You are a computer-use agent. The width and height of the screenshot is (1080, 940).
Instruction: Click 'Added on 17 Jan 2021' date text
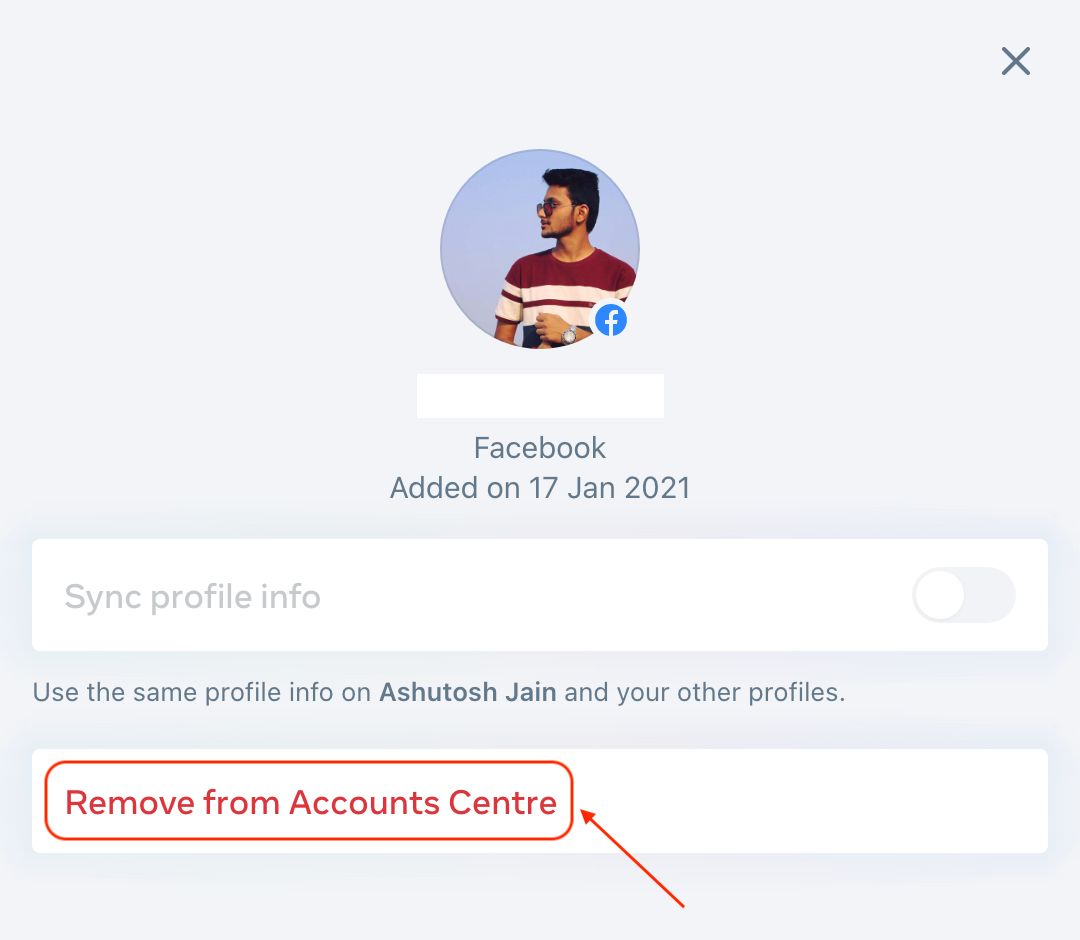tap(540, 487)
